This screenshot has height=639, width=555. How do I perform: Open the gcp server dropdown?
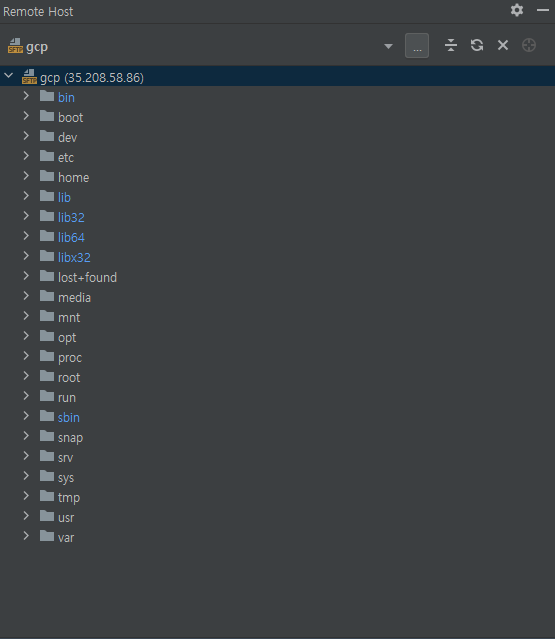388,46
